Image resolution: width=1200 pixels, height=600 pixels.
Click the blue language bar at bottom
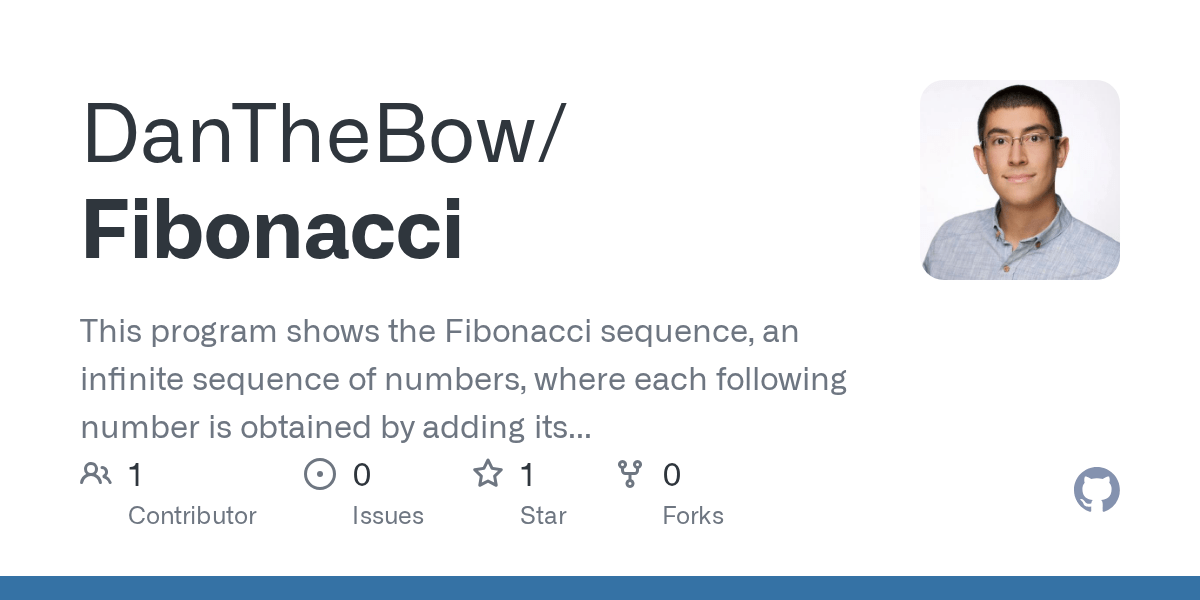coord(600,588)
